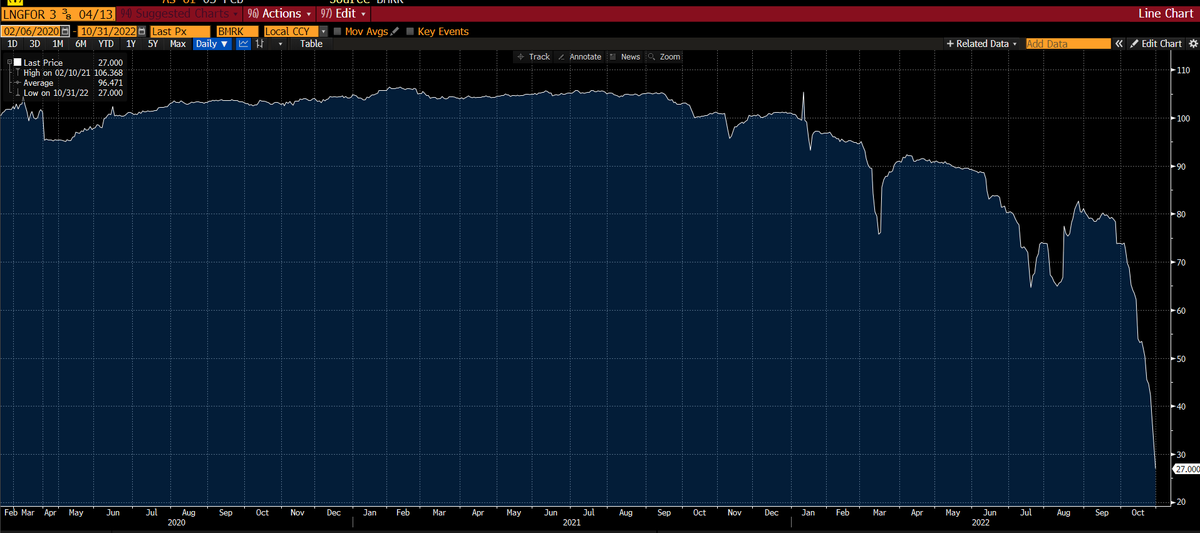Expand the chart type options arrow
Viewport: 1200px width, 533px height.
(281, 44)
